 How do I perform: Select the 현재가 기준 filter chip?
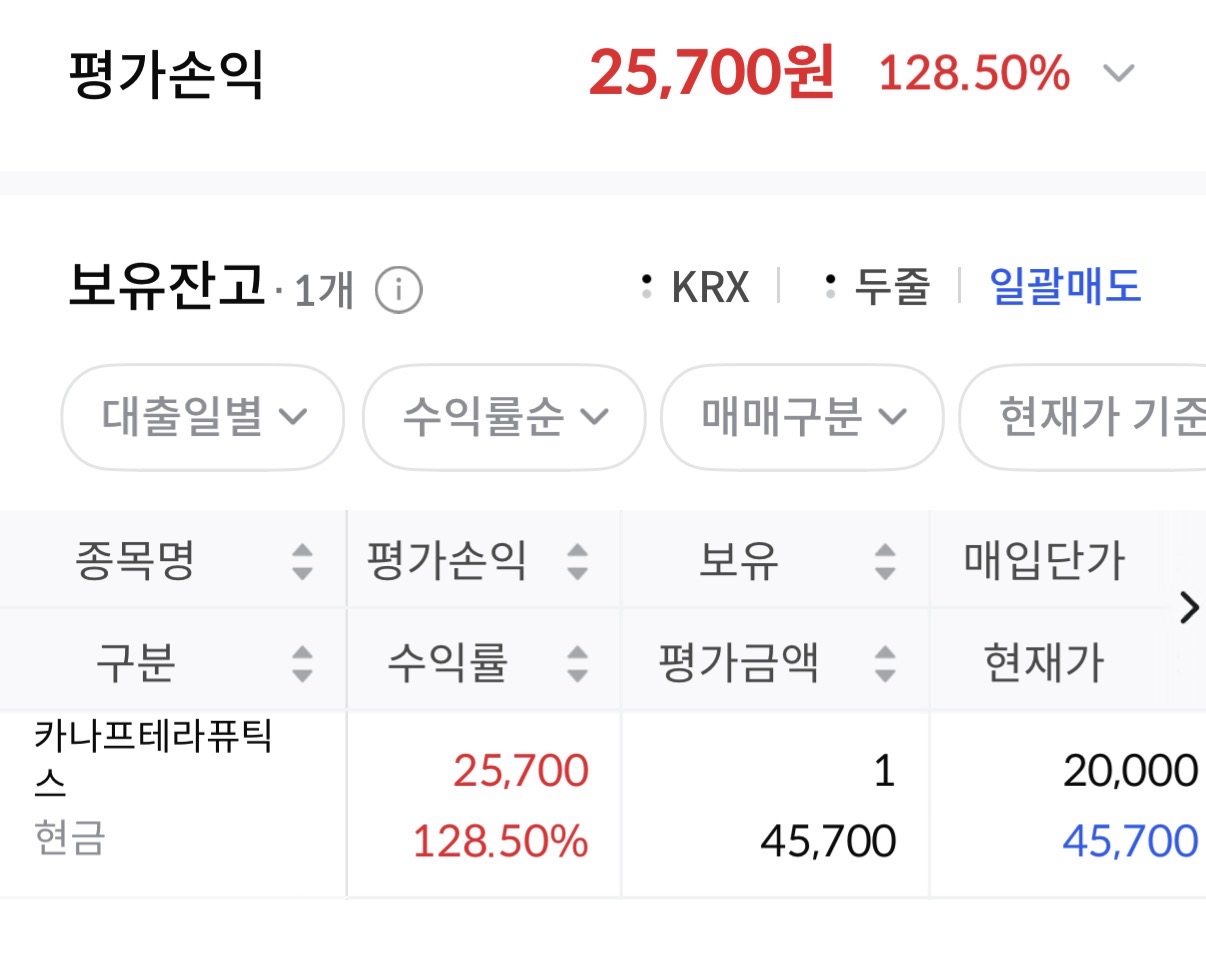(x=1090, y=417)
